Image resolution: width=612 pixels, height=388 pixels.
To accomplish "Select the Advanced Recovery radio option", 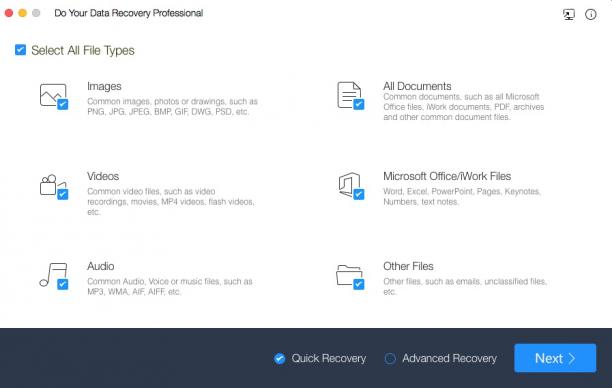I will pyautogui.click(x=390, y=358).
